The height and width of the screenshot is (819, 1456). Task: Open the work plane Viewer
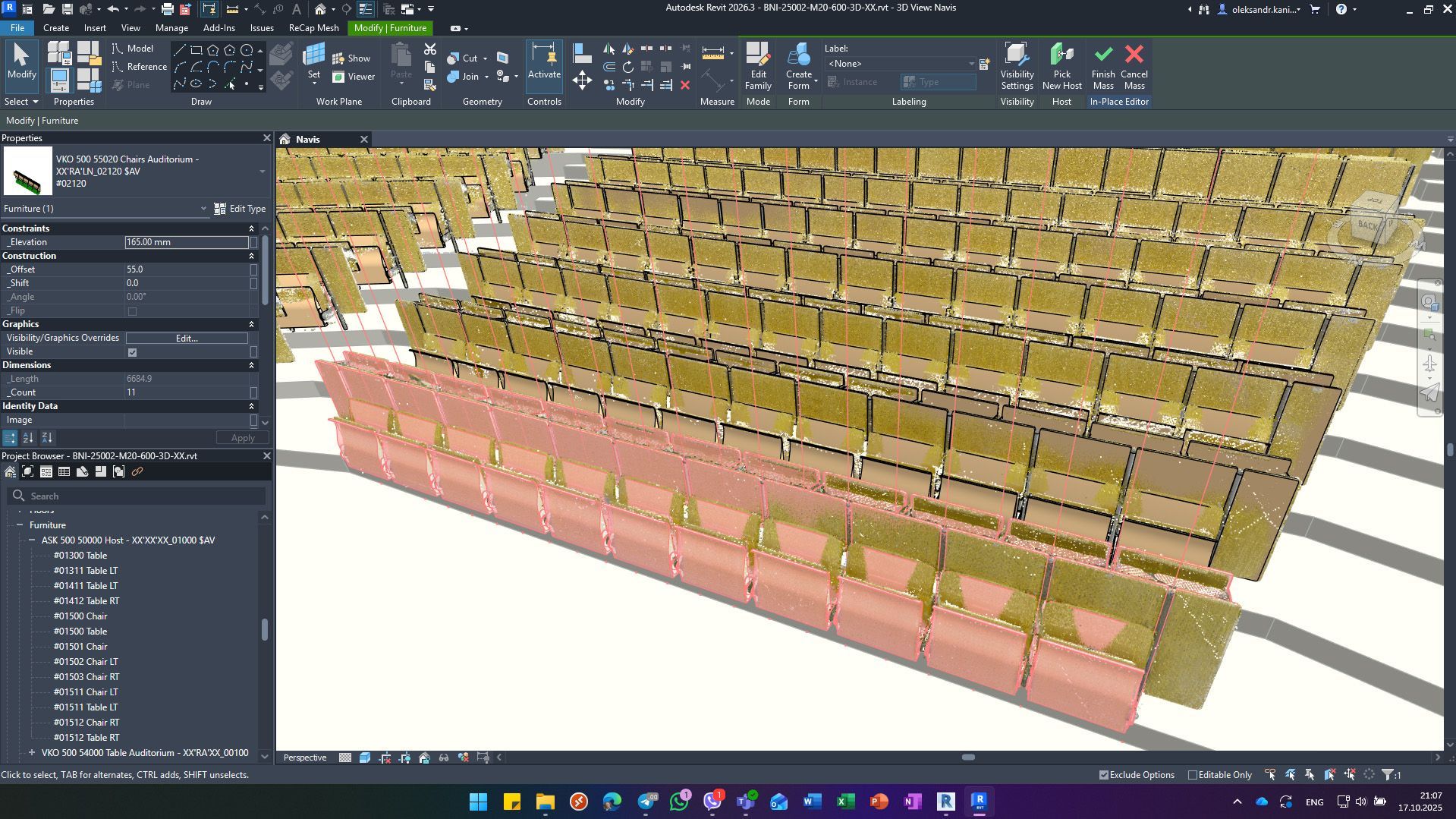(x=354, y=77)
